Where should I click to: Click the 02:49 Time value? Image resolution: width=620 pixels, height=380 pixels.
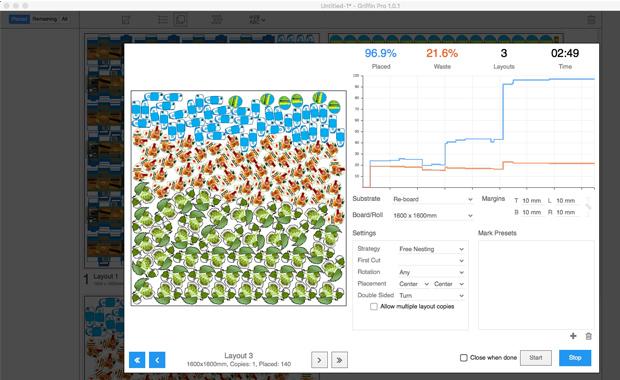pyautogui.click(x=565, y=53)
